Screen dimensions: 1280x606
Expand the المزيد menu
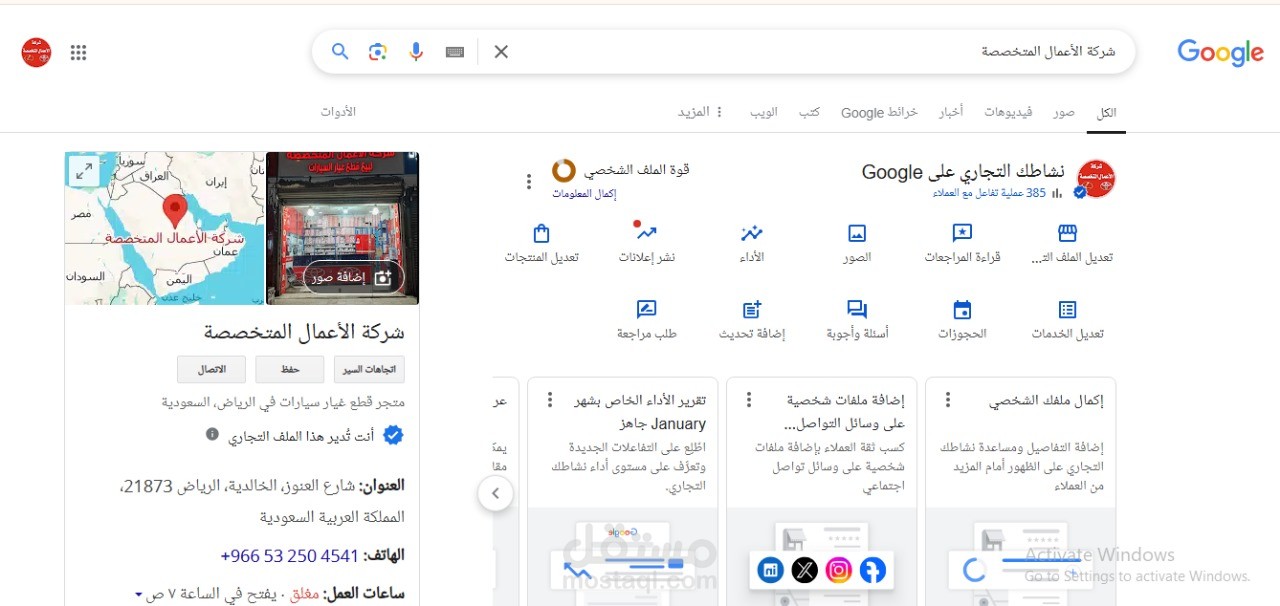700,112
